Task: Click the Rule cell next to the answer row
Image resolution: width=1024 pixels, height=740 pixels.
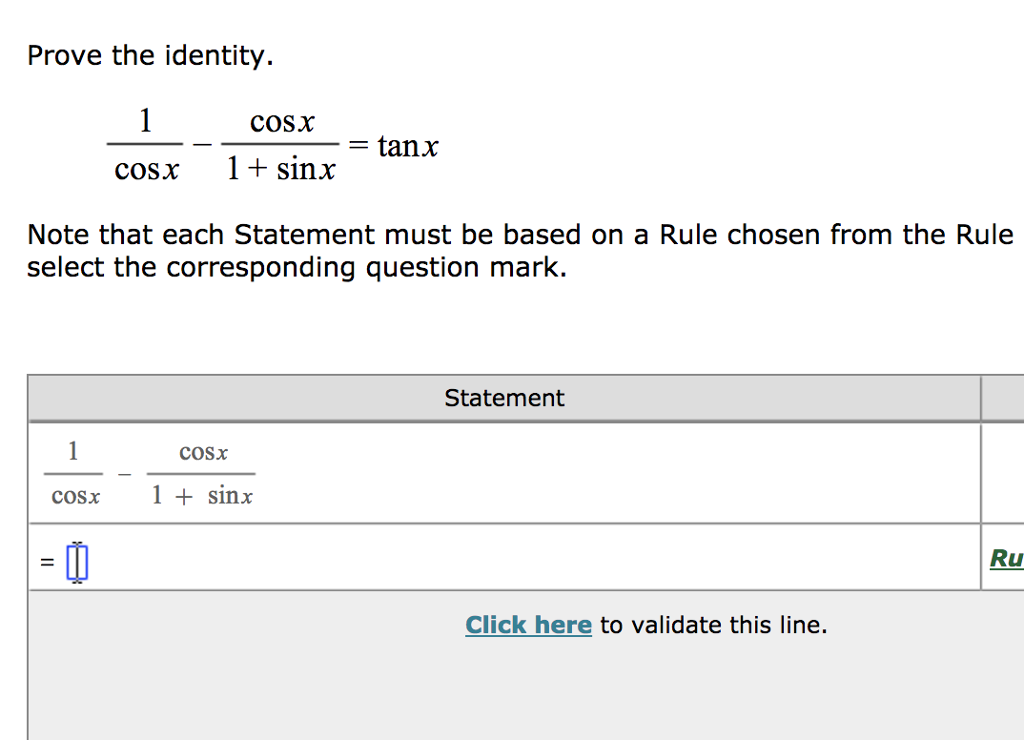Action: (x=1007, y=559)
